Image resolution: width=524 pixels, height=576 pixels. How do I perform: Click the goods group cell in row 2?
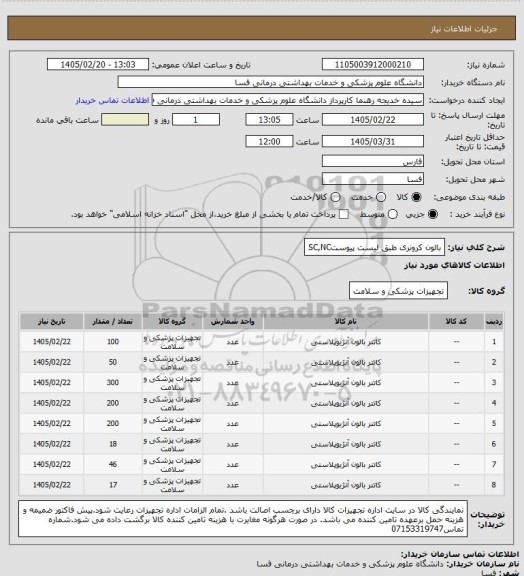point(172,362)
